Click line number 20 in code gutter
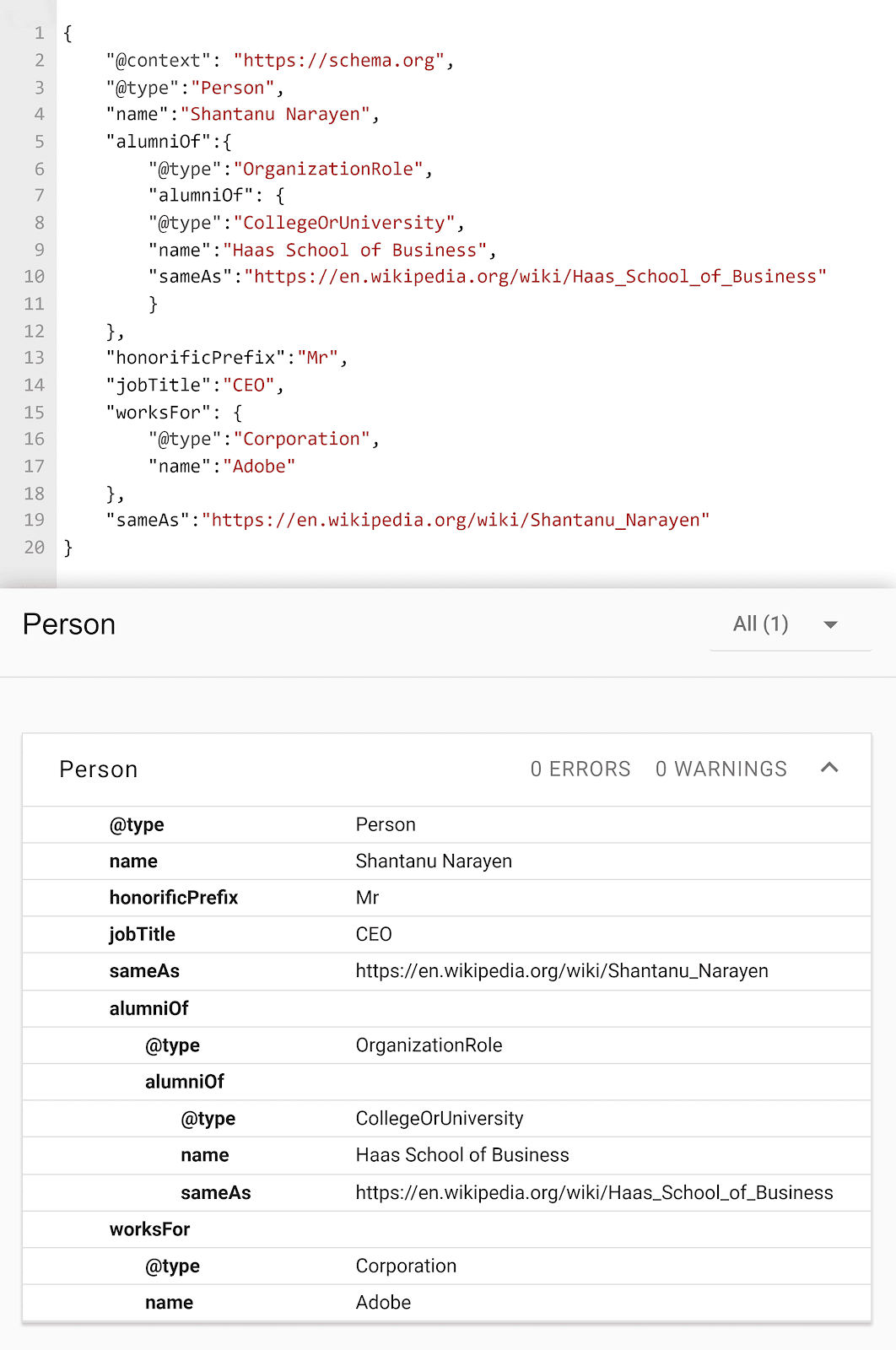 [x=34, y=547]
